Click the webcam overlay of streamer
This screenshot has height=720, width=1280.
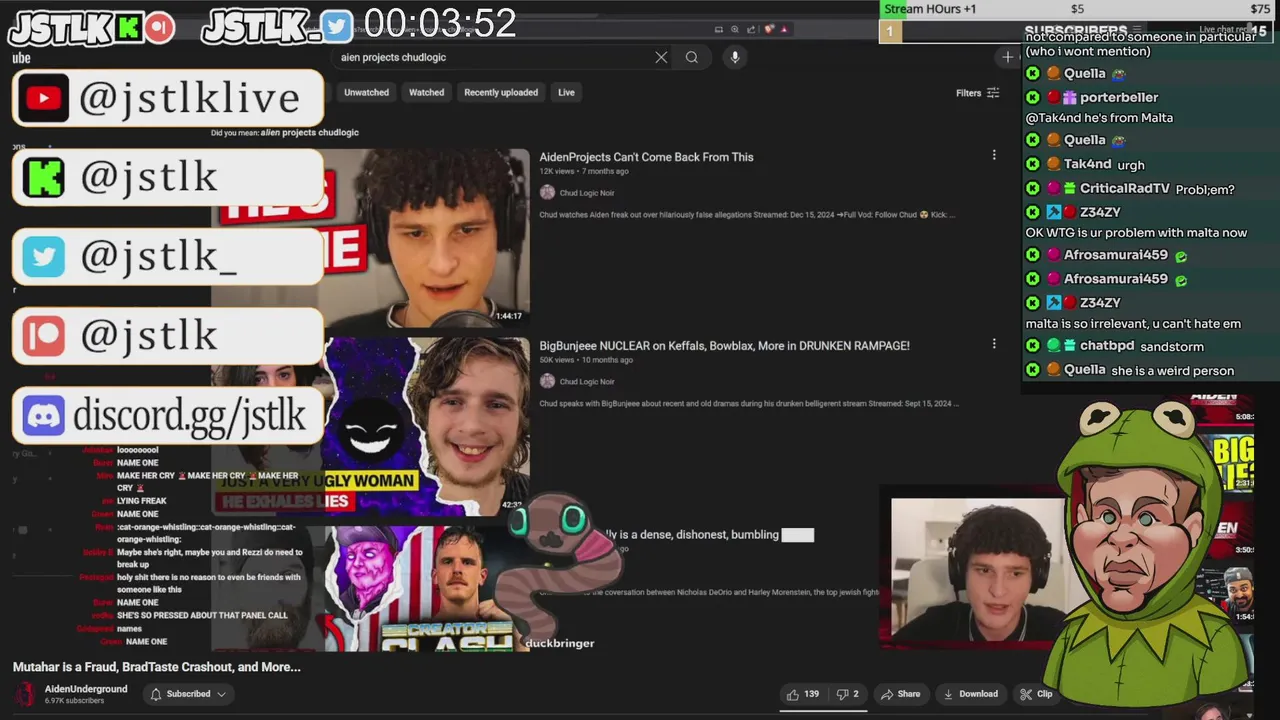coord(978,570)
